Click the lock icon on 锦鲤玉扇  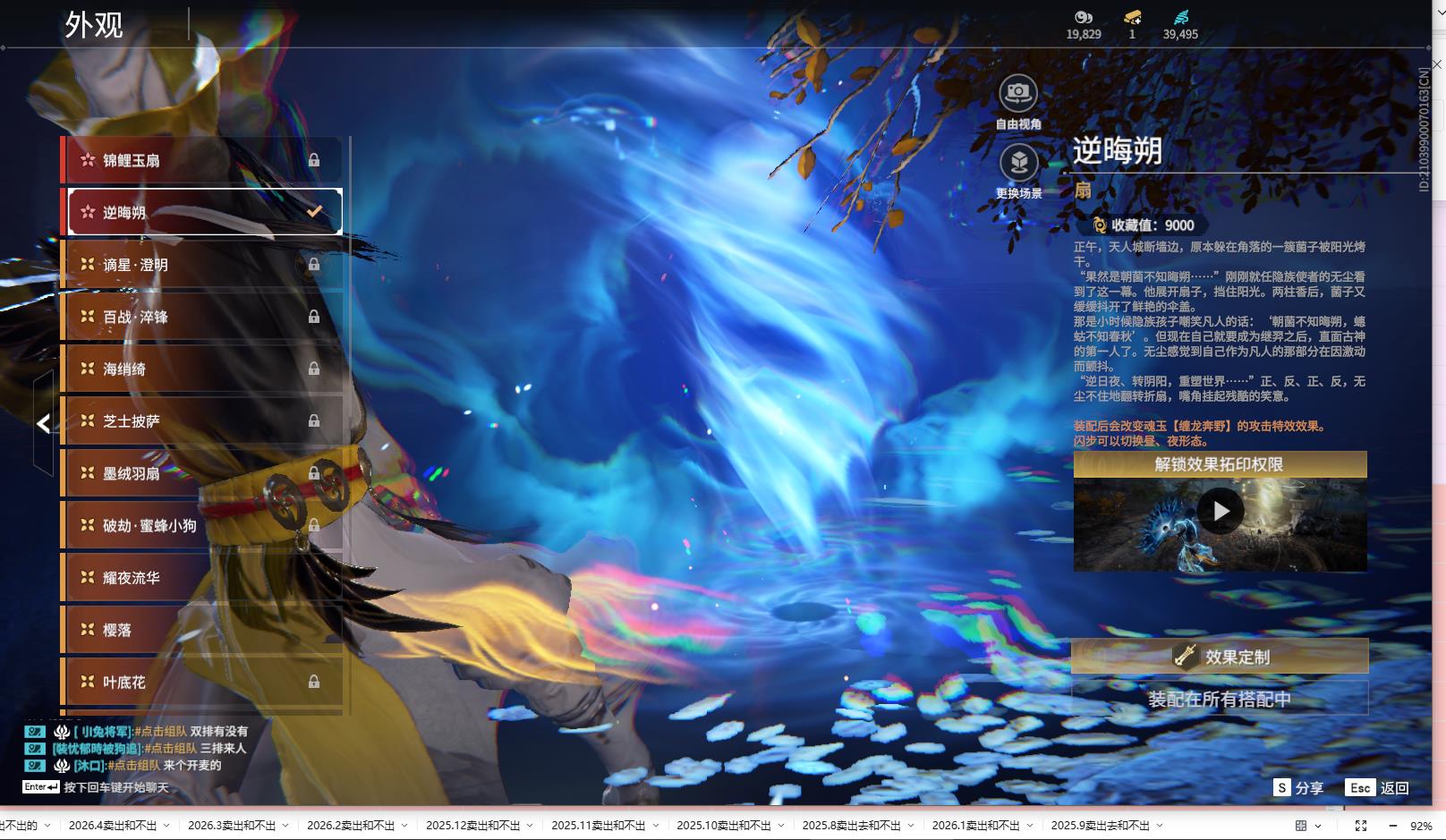point(314,160)
